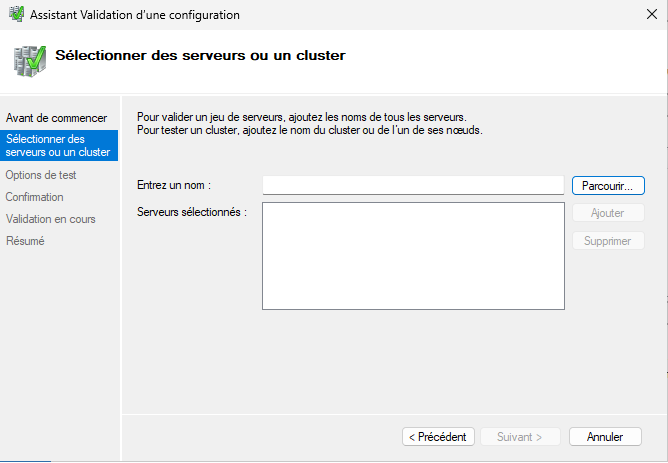Click the wizard icon in the title bar
The image size is (668, 463).
pyautogui.click(x=17, y=15)
